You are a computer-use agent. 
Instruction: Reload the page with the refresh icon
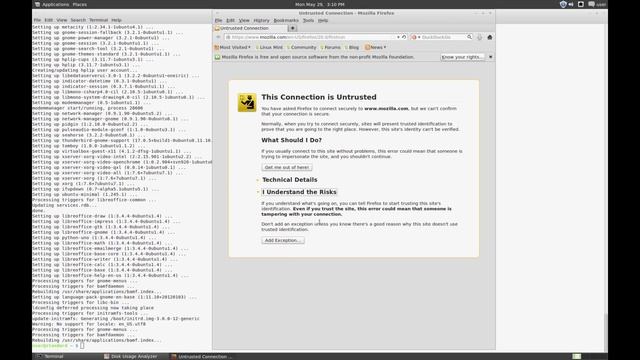[x=404, y=37]
